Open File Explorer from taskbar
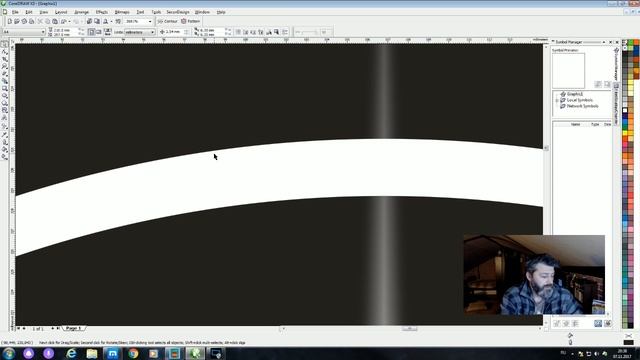The height and width of the screenshot is (360, 640). (92, 353)
